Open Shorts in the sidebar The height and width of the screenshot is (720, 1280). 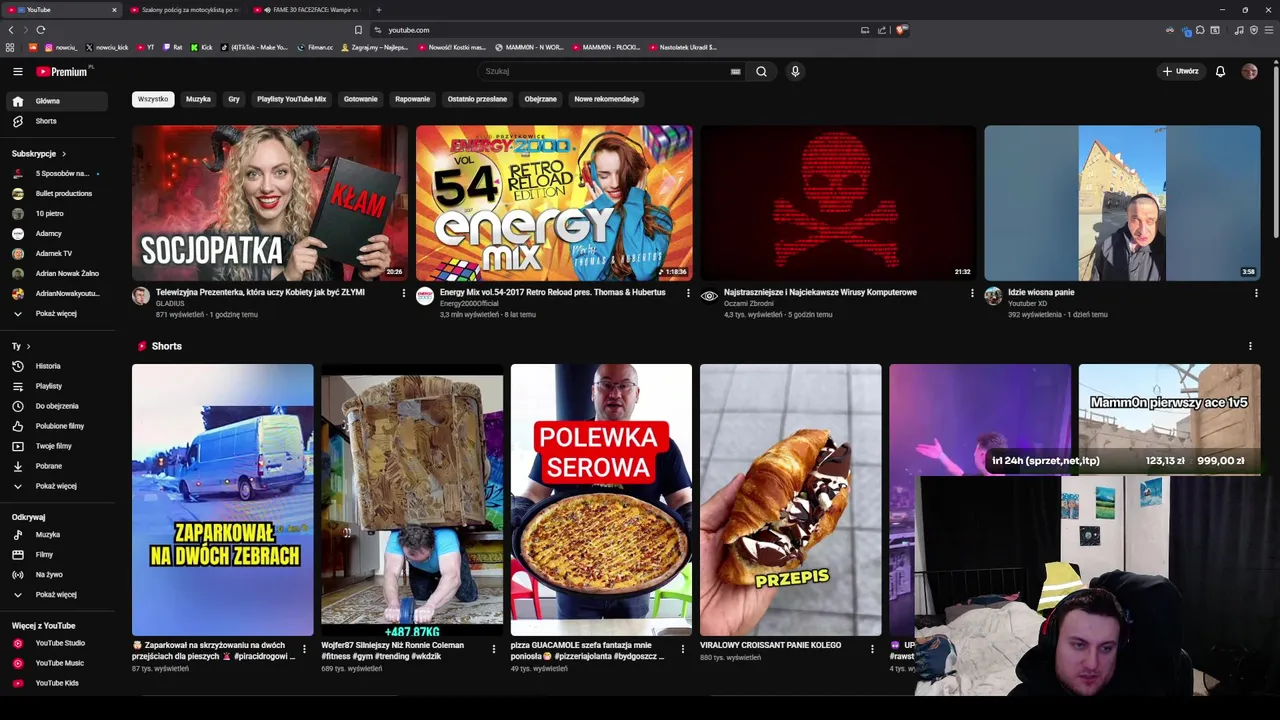56,121
